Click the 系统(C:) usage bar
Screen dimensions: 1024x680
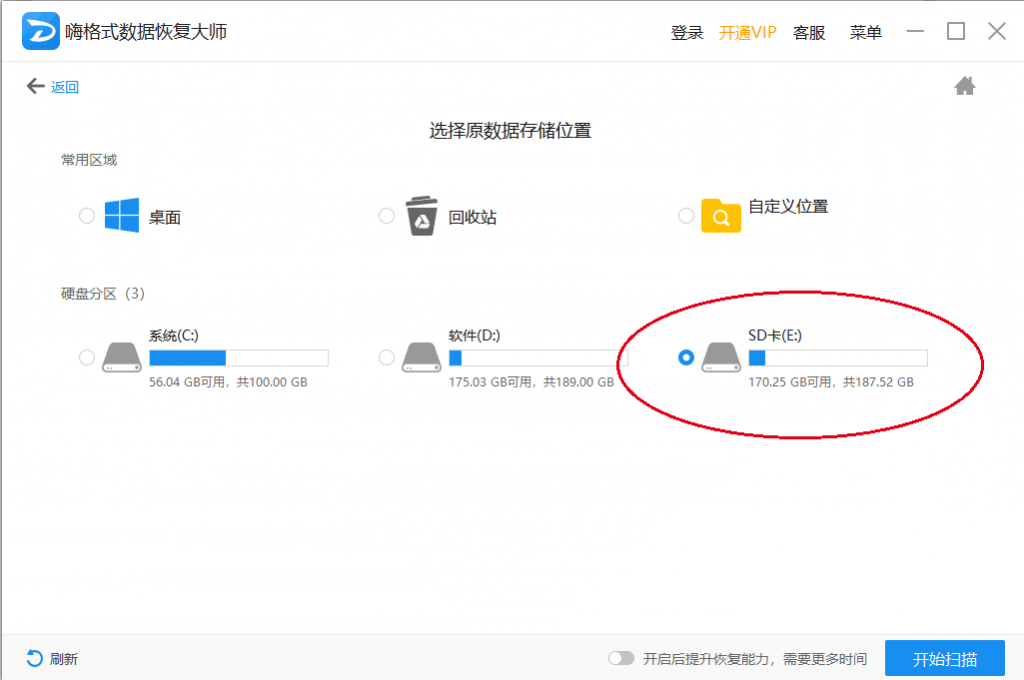pos(238,357)
